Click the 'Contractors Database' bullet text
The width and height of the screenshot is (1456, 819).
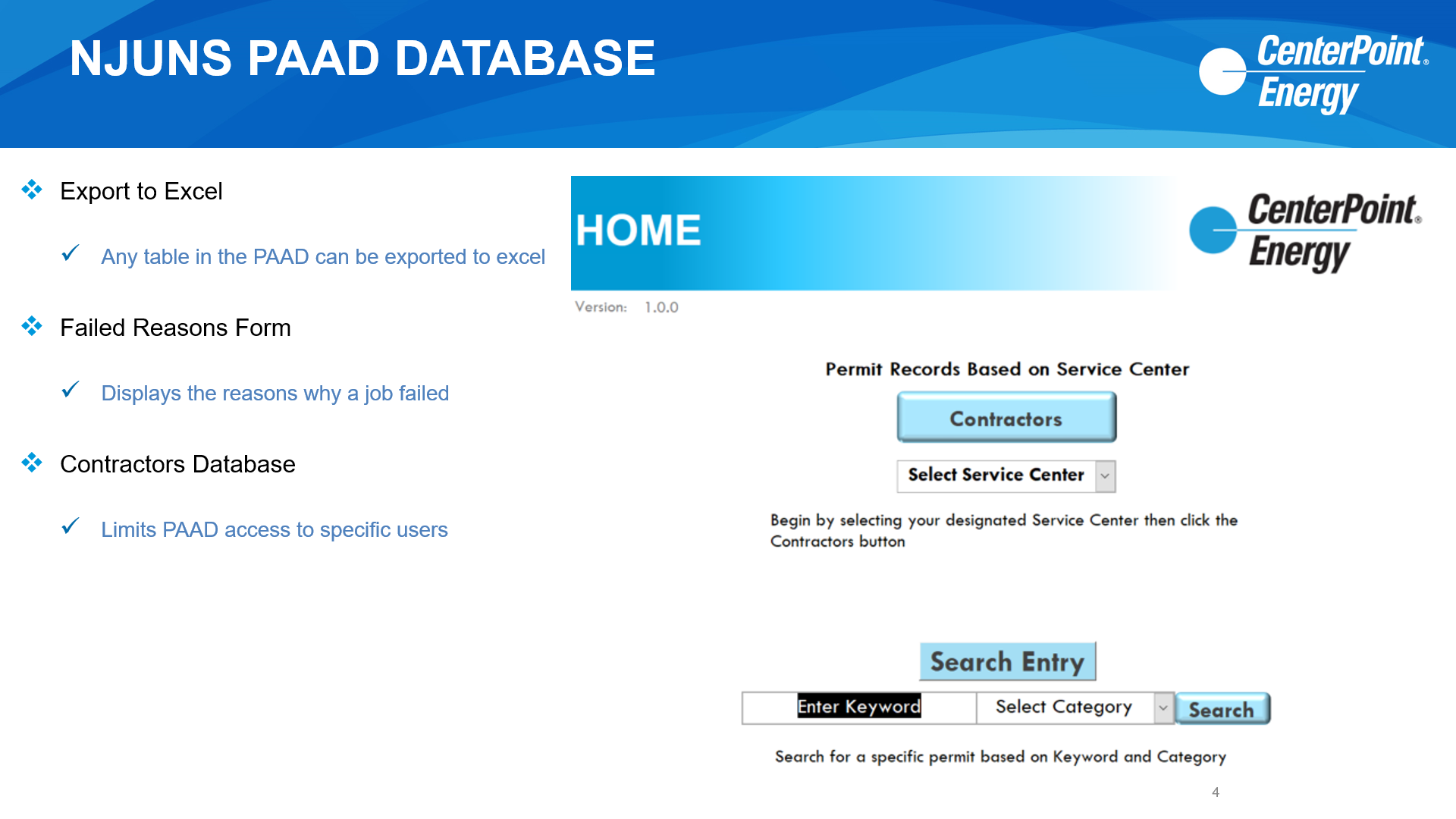[177, 464]
